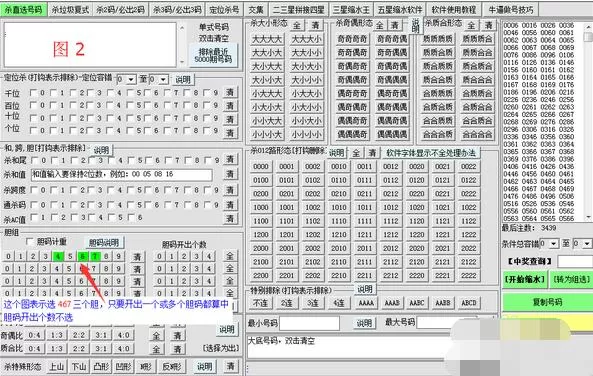
Task: Toggle the ABCD exclusion button
Action: (x=469, y=303)
